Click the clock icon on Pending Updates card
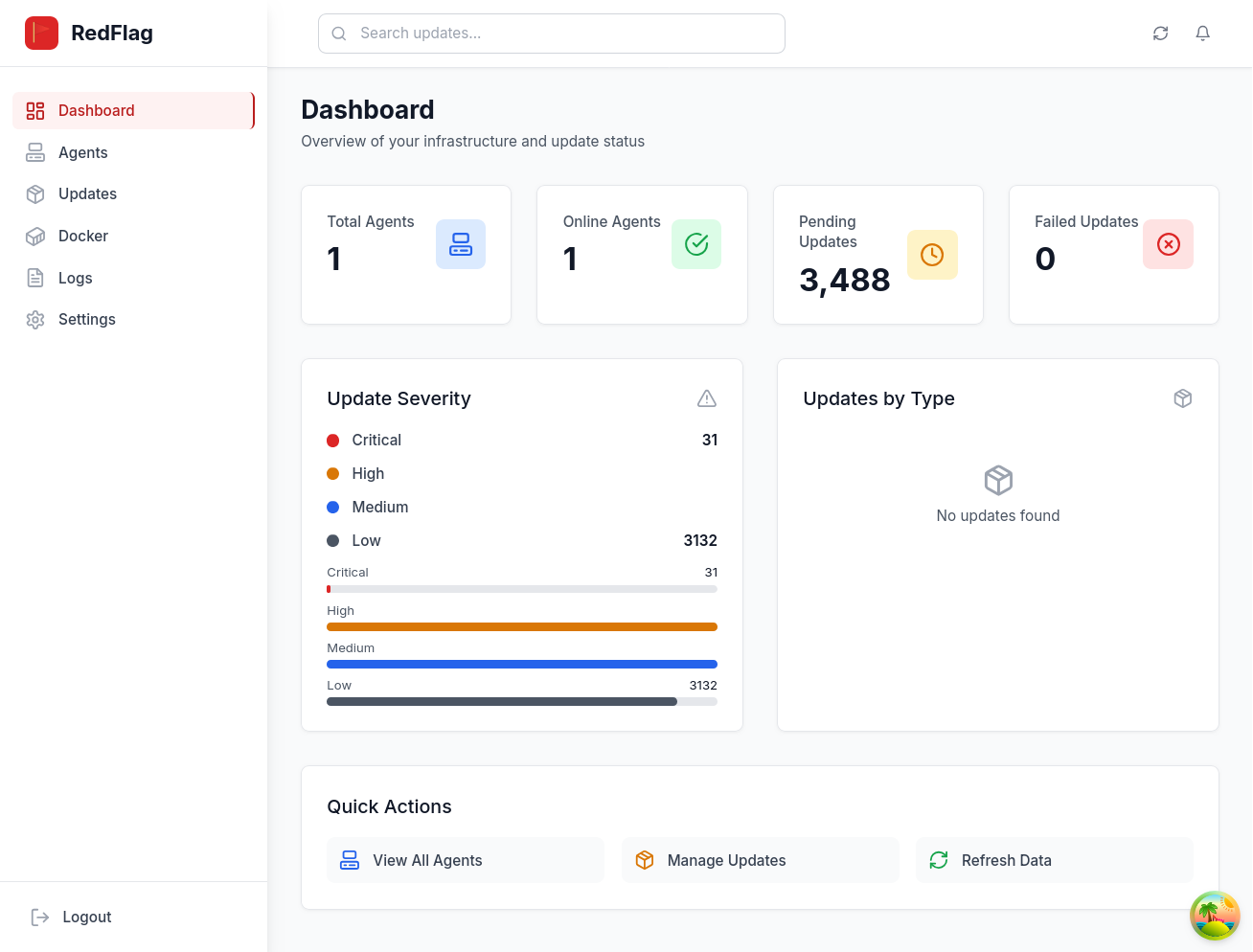1253x952 pixels. [x=932, y=254]
